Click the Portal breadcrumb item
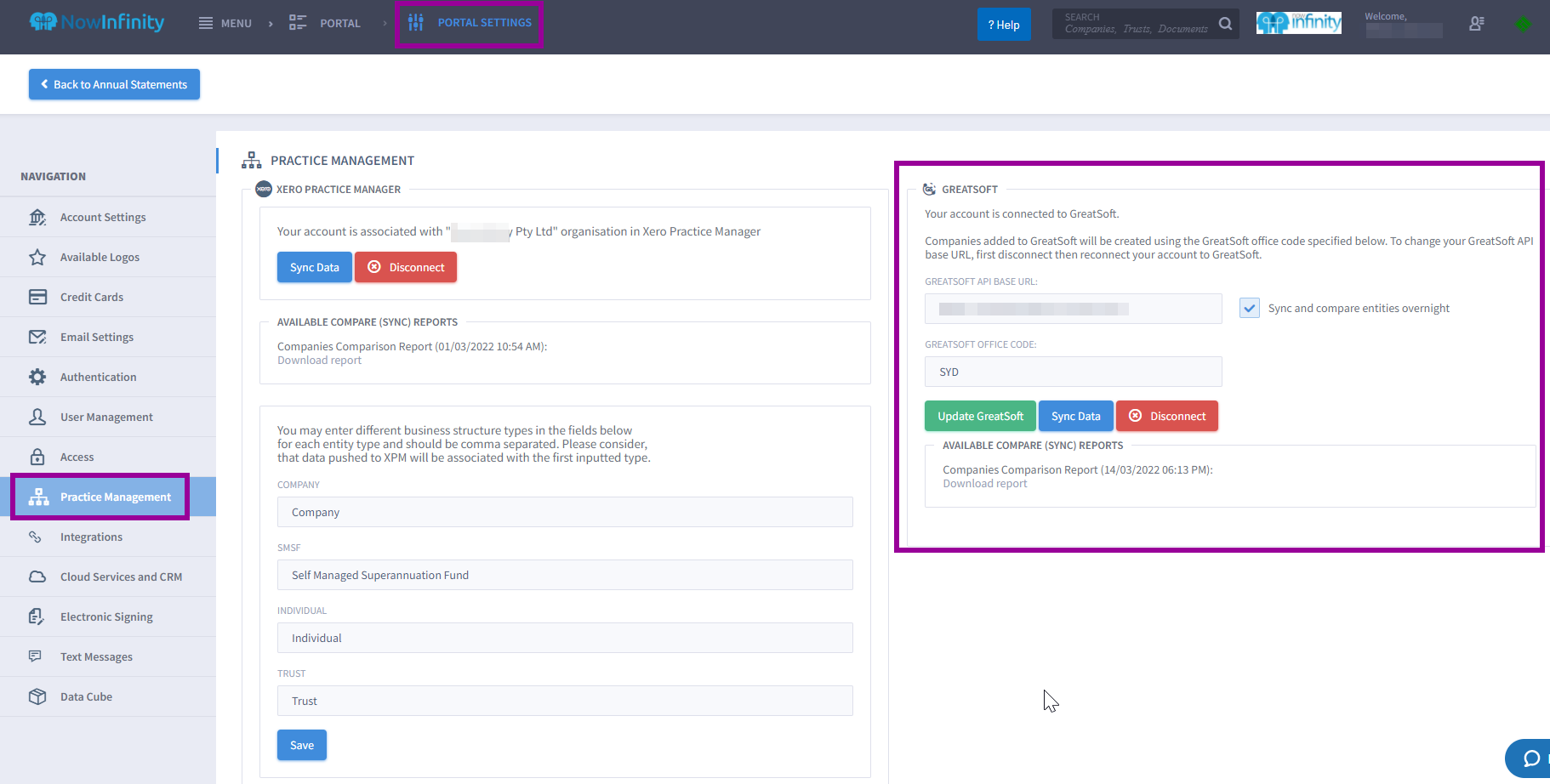Viewport: 1550px width, 784px height. 325,23
